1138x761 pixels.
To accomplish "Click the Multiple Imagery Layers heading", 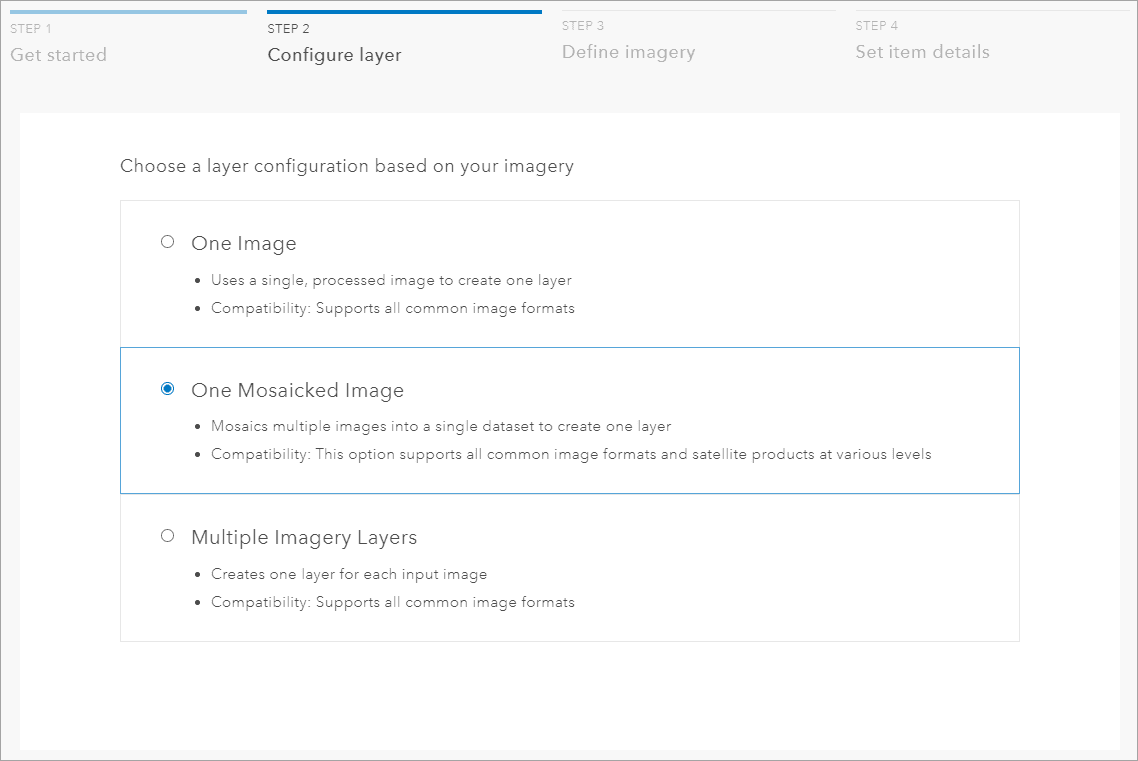I will click(304, 537).
